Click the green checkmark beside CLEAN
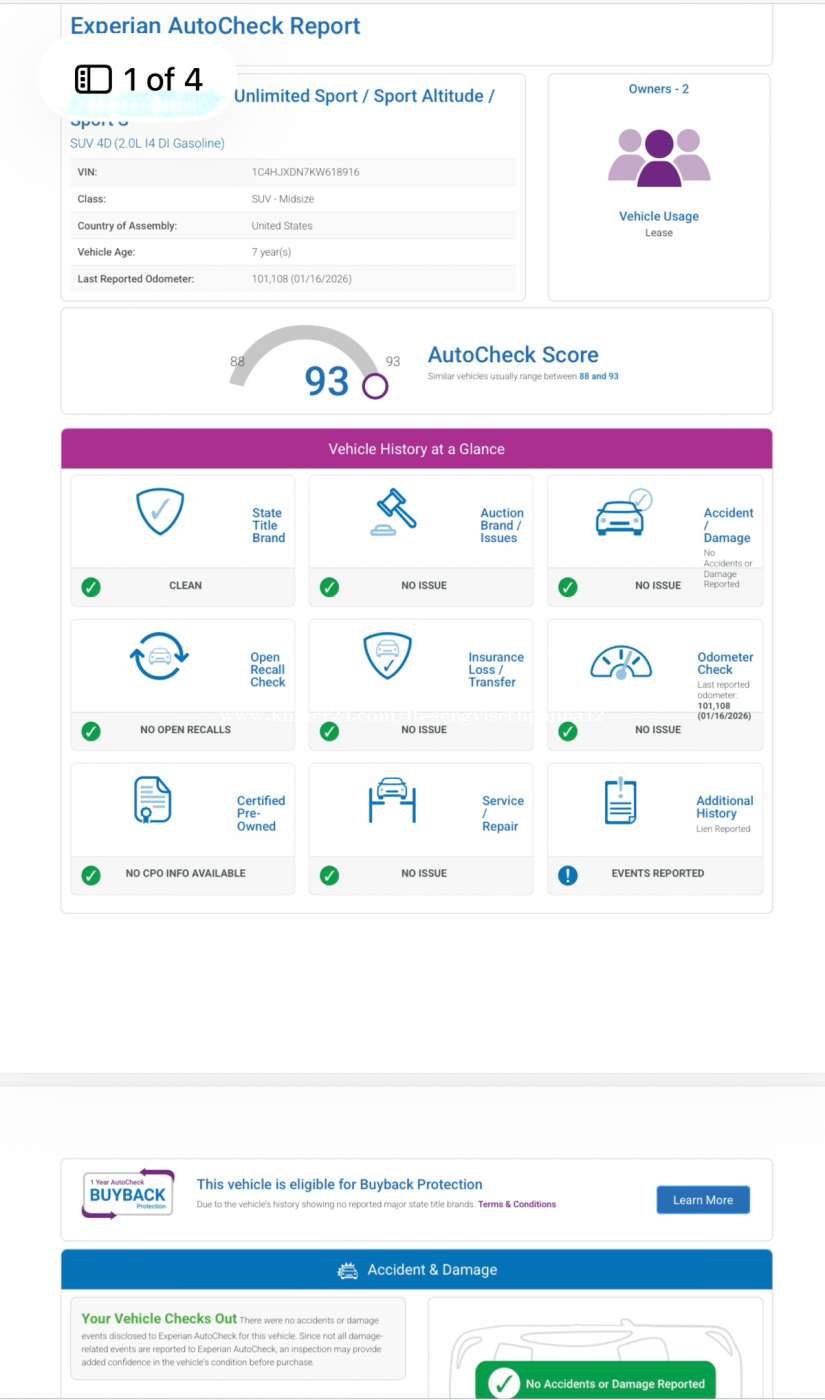Image resolution: width=825 pixels, height=1400 pixels. click(x=91, y=587)
